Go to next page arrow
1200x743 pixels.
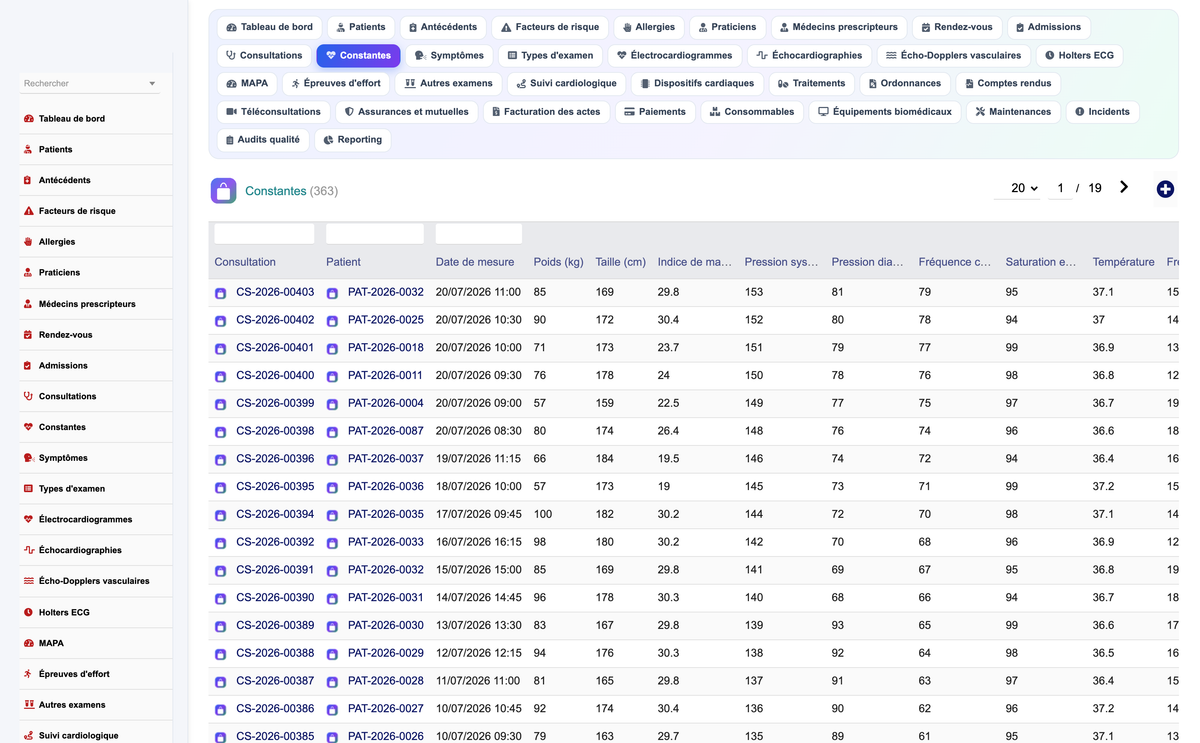(x=1124, y=187)
